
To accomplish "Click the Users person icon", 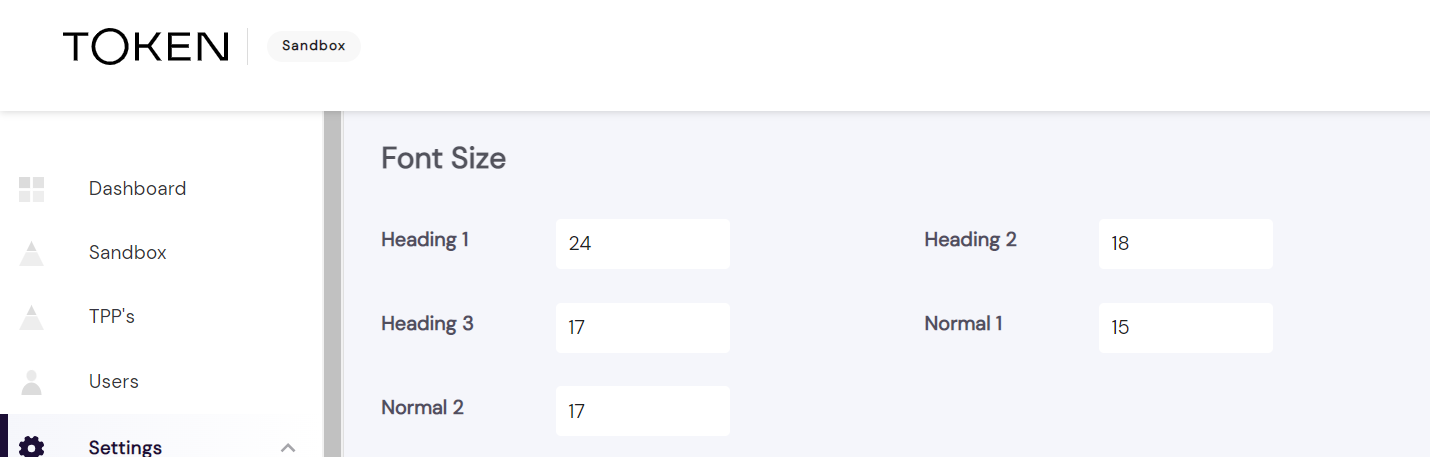I will pos(32,382).
